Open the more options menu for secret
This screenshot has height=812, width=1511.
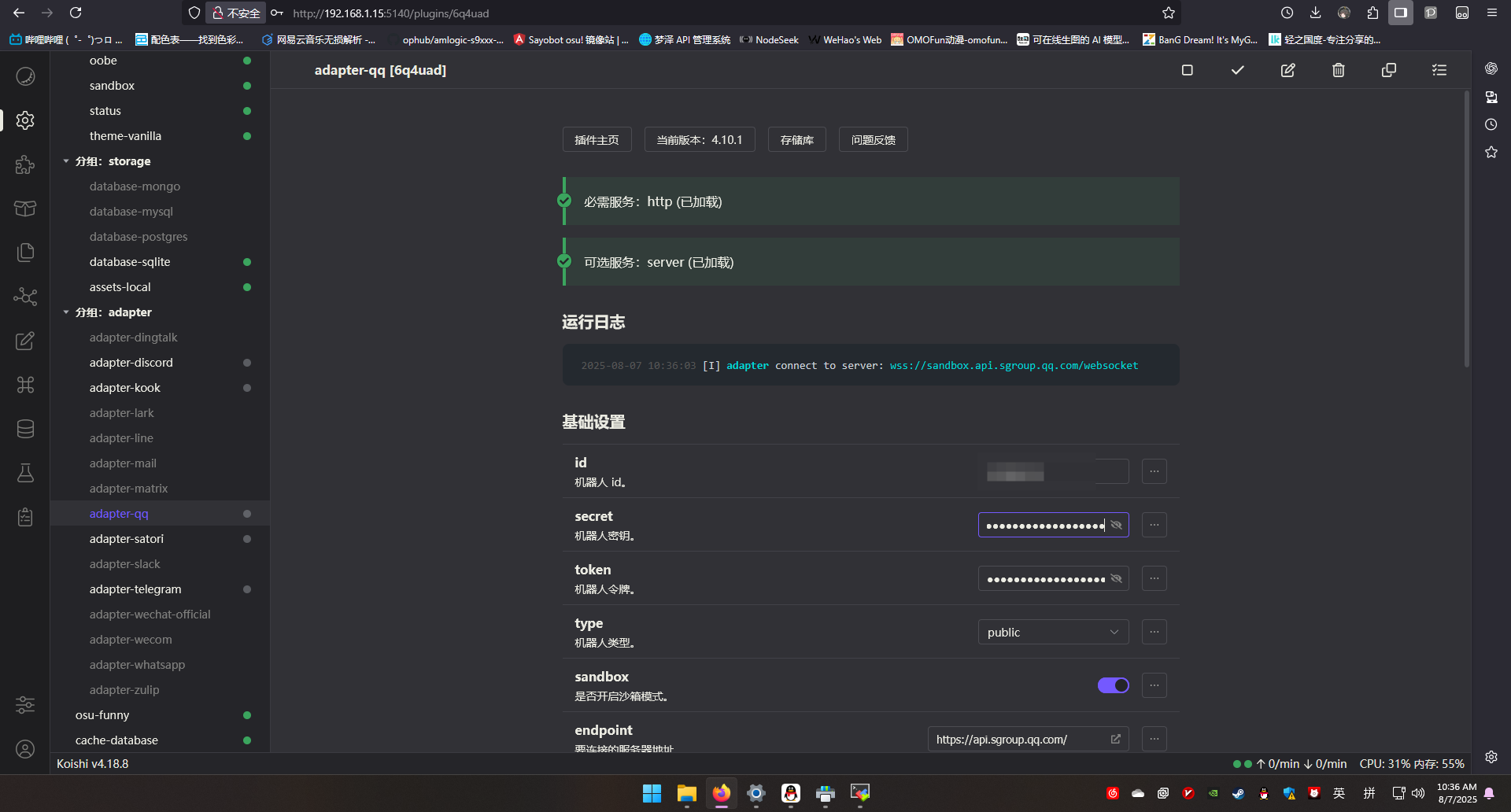point(1154,525)
